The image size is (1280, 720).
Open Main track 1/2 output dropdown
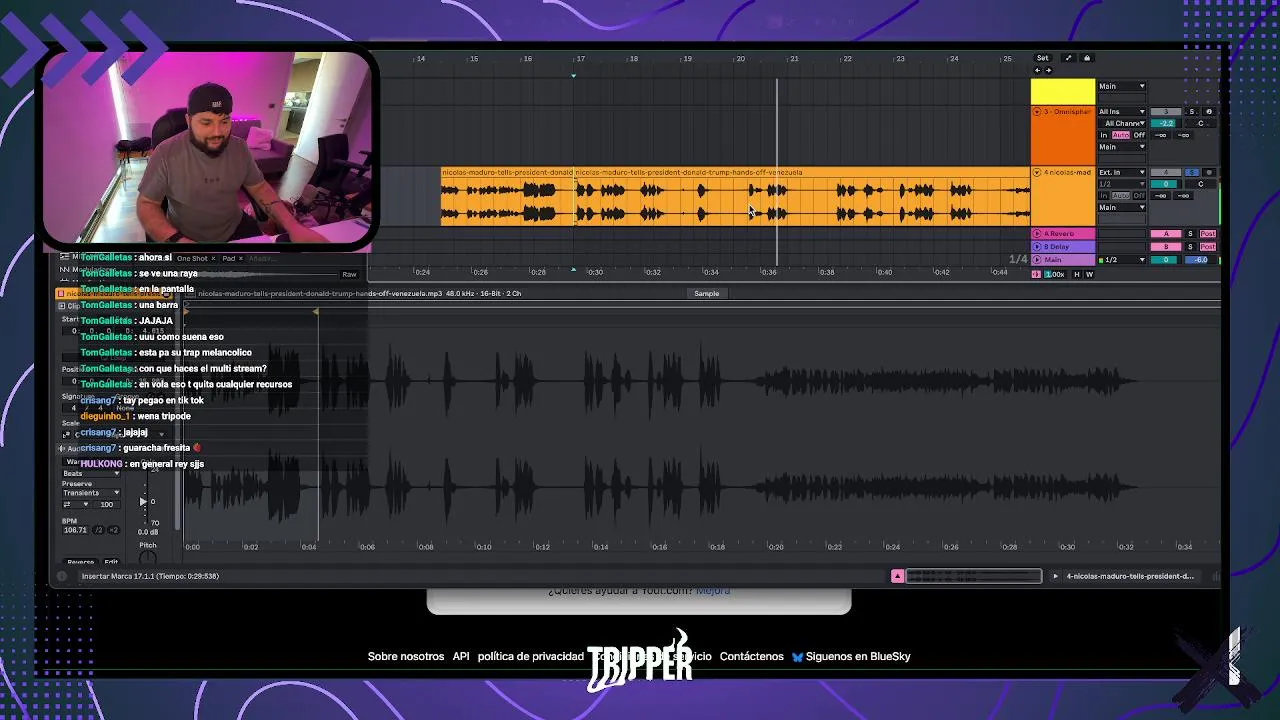(x=1122, y=260)
